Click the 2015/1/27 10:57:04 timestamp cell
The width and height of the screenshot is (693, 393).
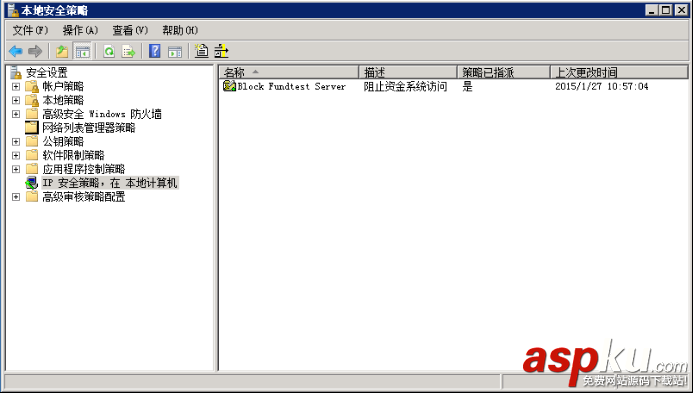coord(602,86)
